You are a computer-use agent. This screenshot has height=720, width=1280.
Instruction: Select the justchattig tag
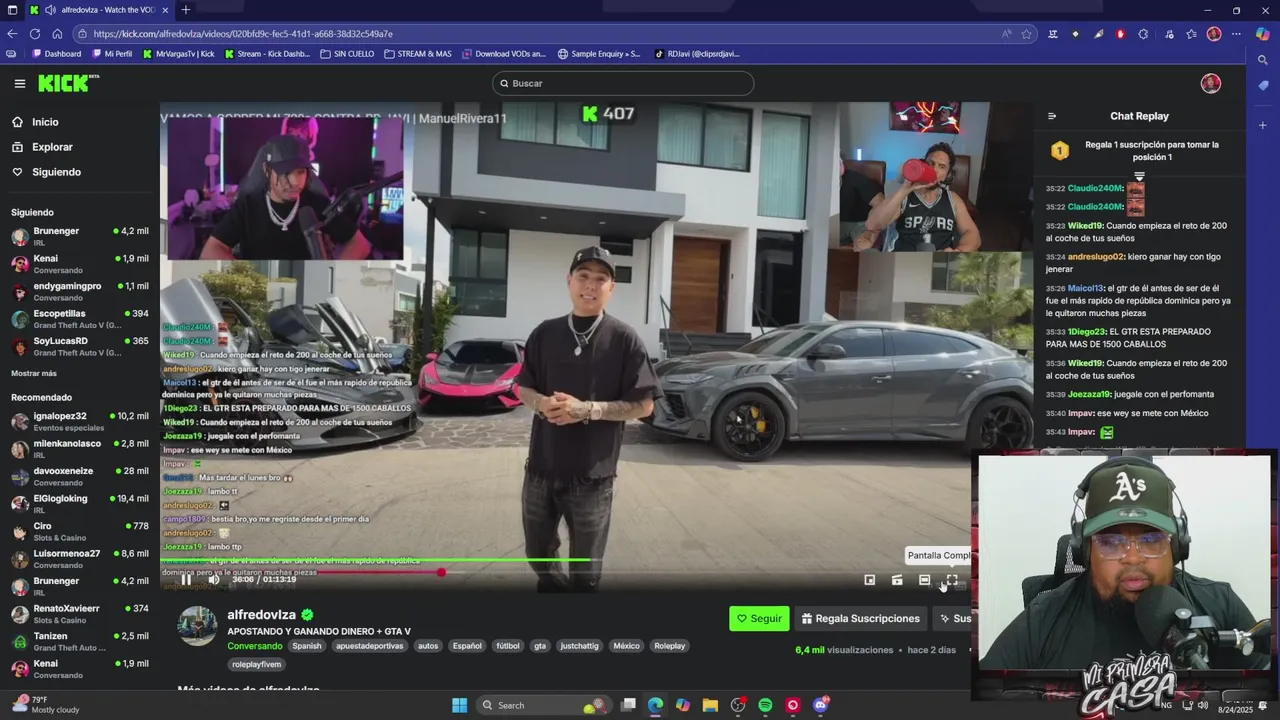pyautogui.click(x=579, y=646)
